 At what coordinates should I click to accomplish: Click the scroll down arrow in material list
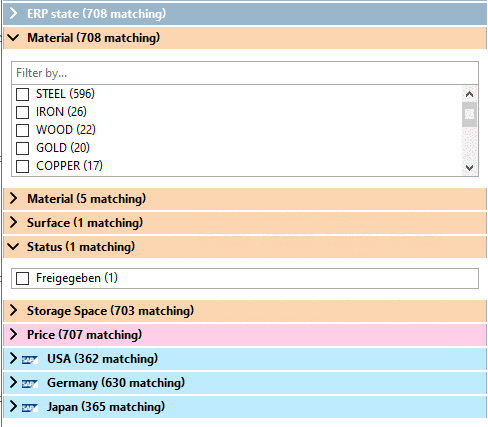tap(469, 167)
